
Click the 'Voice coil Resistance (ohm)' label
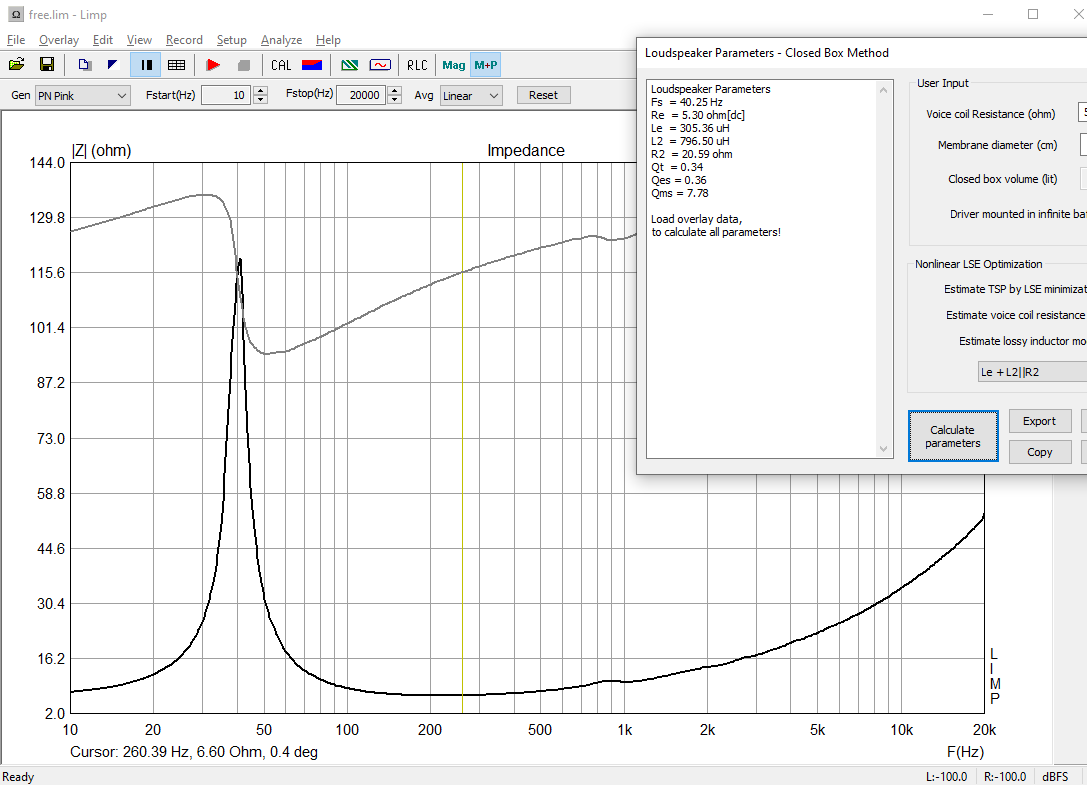991,114
